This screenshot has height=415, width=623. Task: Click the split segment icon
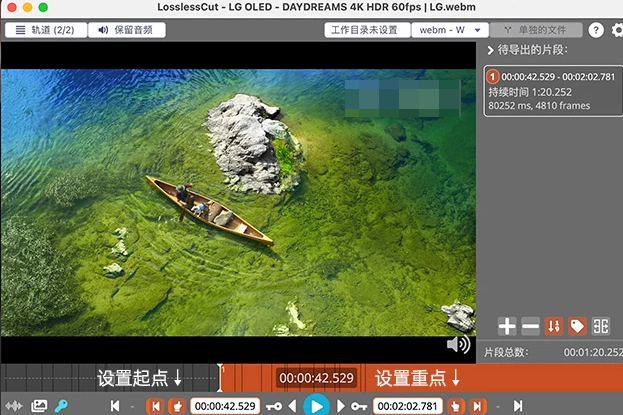click(x=601, y=326)
